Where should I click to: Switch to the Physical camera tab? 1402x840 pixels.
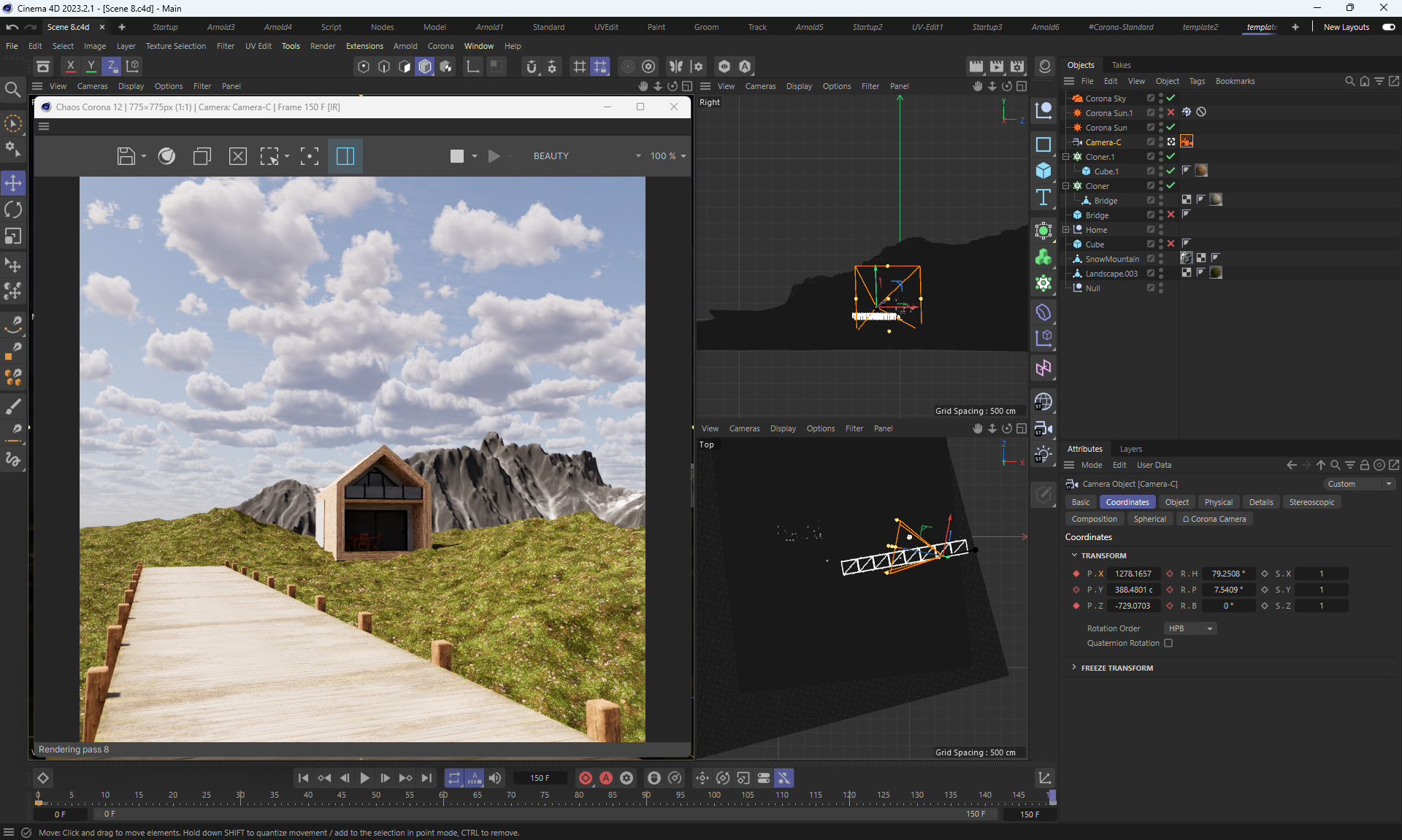pos(1218,502)
